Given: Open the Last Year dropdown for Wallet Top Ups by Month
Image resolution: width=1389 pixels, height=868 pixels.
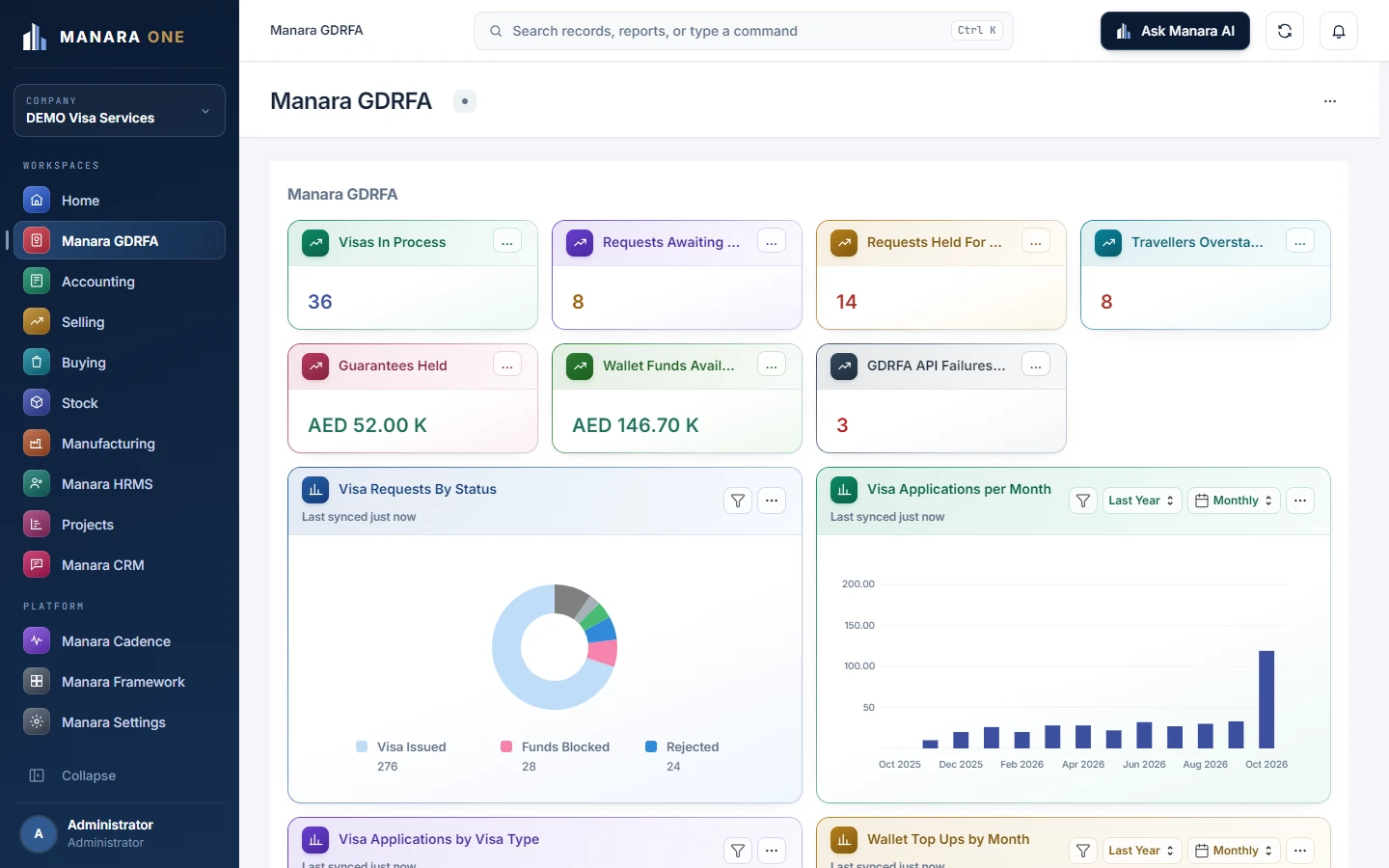Looking at the screenshot, I should (1141, 851).
